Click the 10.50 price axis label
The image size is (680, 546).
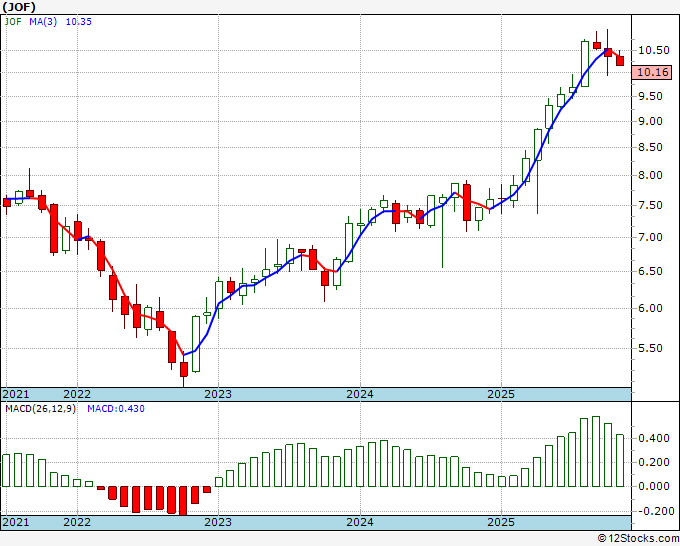coord(653,50)
